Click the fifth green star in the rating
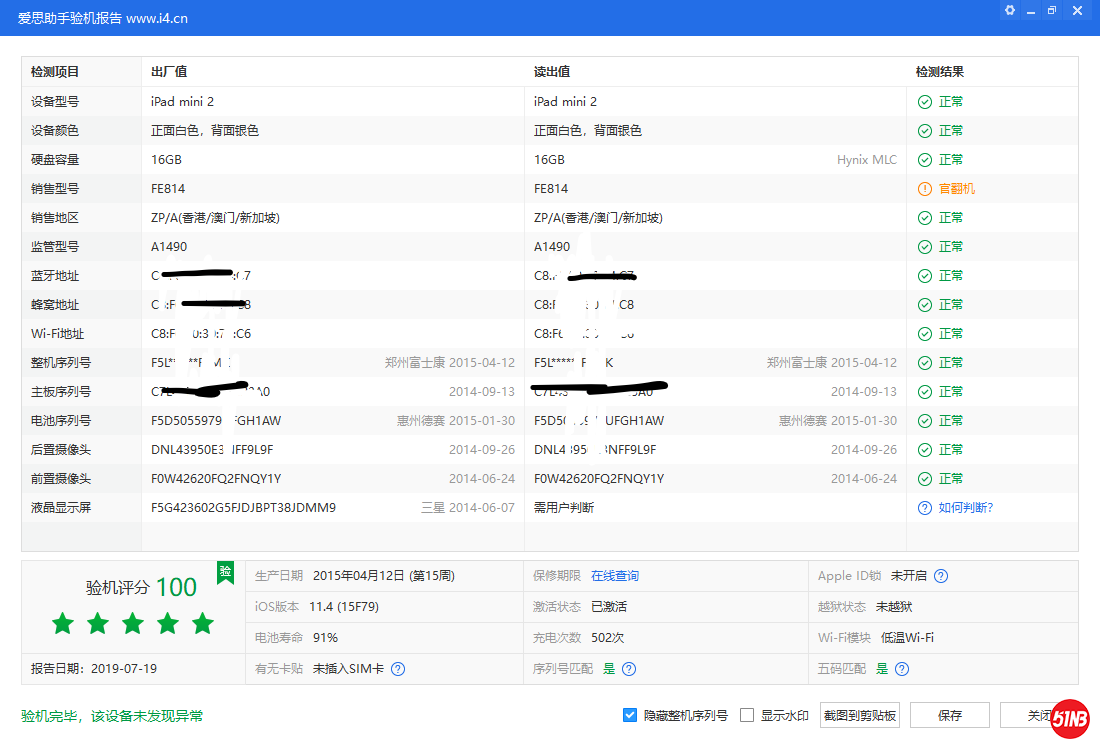This screenshot has height=749, width=1100. click(202, 623)
